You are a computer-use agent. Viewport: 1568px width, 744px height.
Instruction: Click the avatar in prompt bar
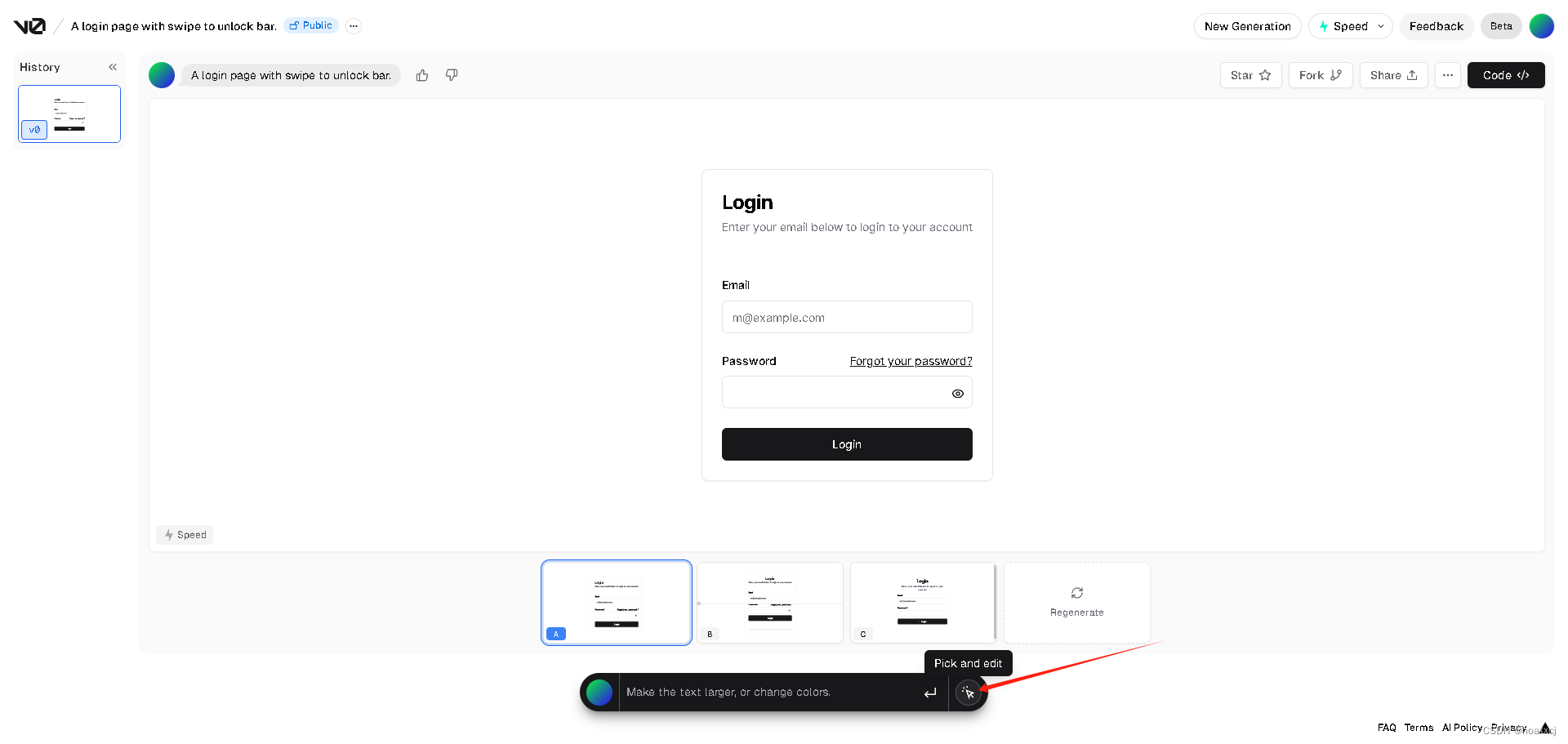tap(599, 693)
